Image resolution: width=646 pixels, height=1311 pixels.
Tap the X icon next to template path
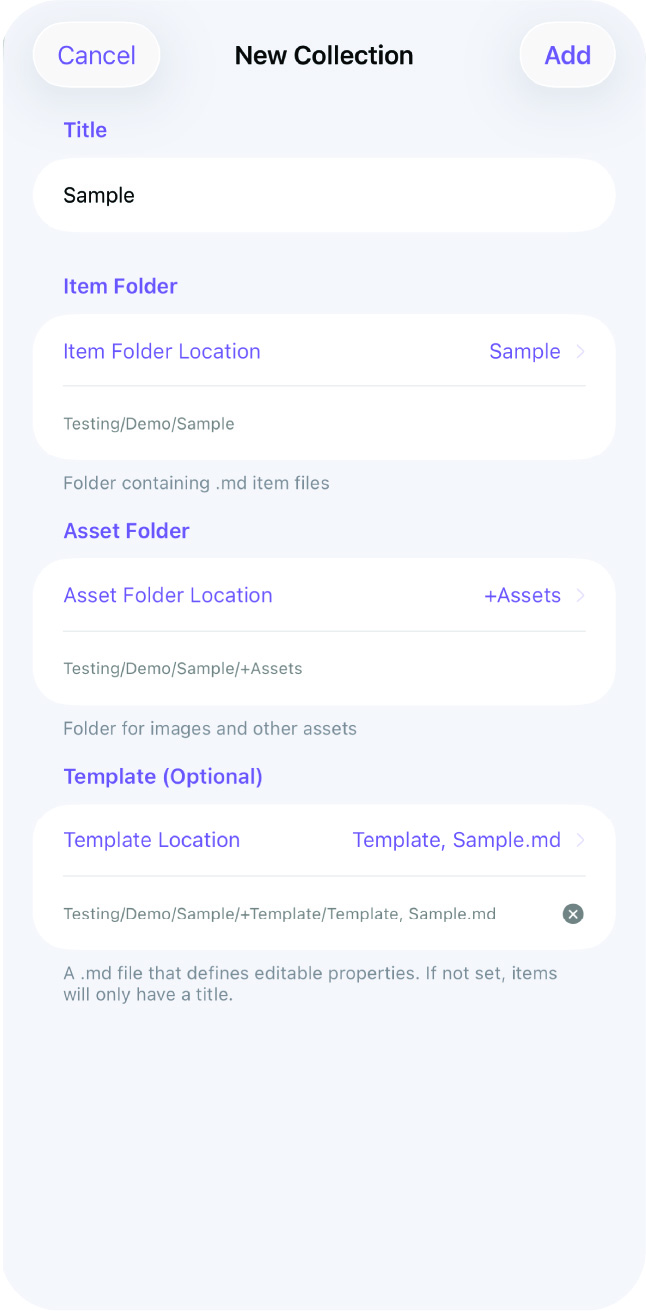572,913
